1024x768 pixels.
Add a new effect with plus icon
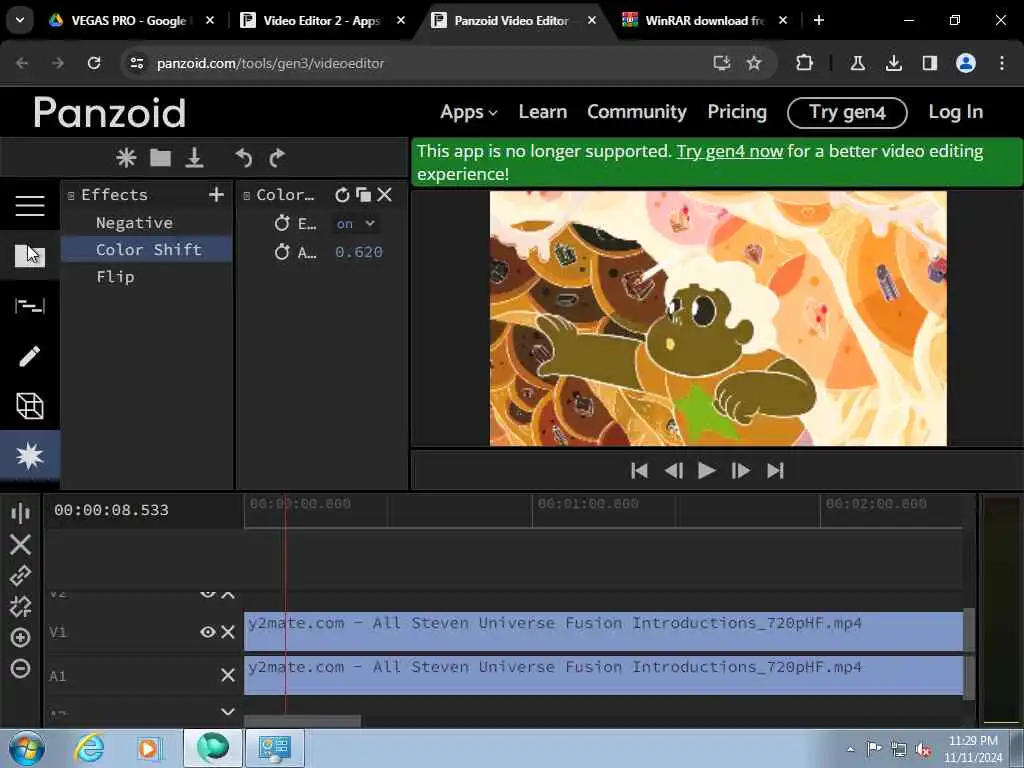click(x=216, y=195)
